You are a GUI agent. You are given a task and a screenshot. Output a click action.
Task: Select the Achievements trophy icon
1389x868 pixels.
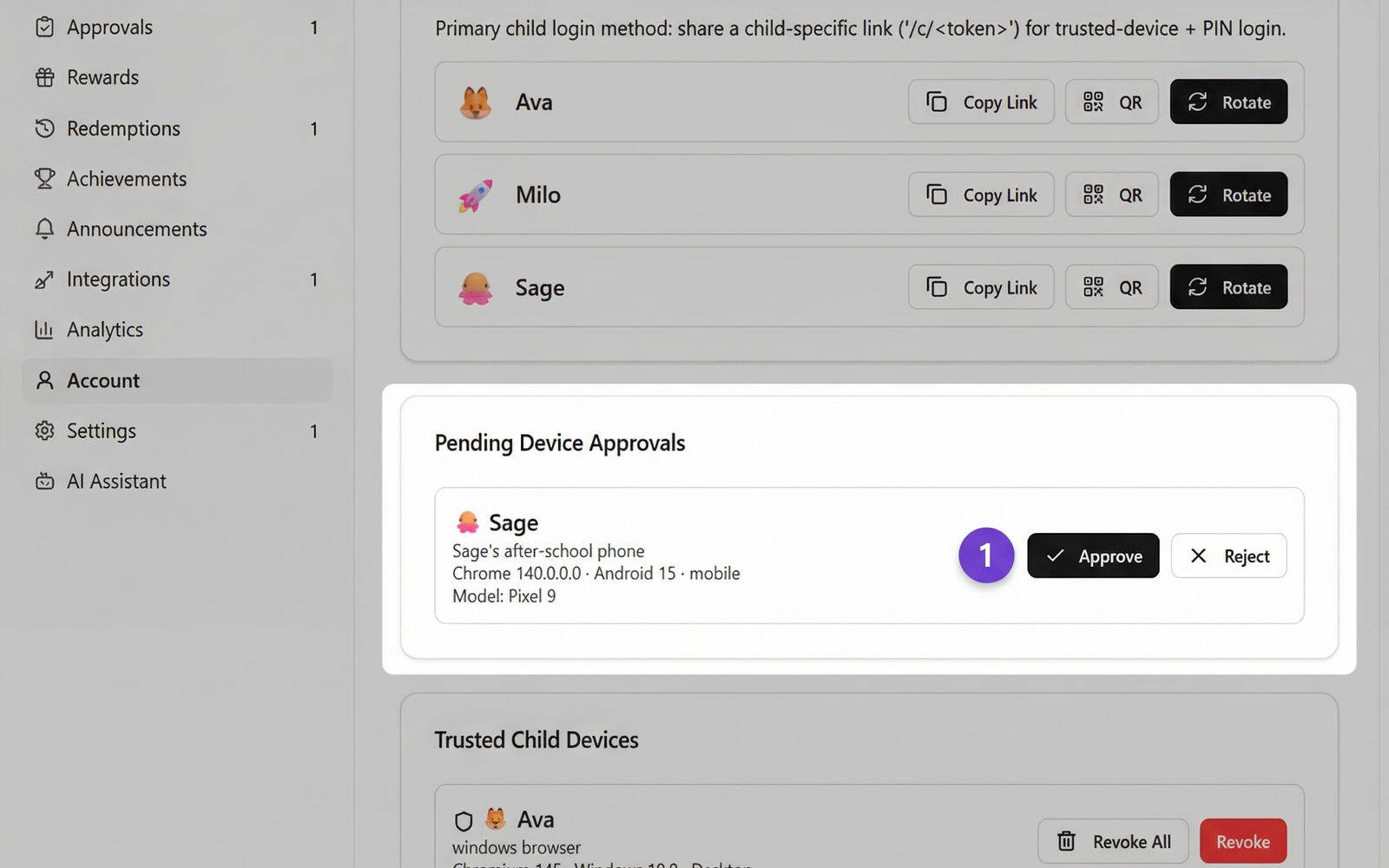[45, 178]
